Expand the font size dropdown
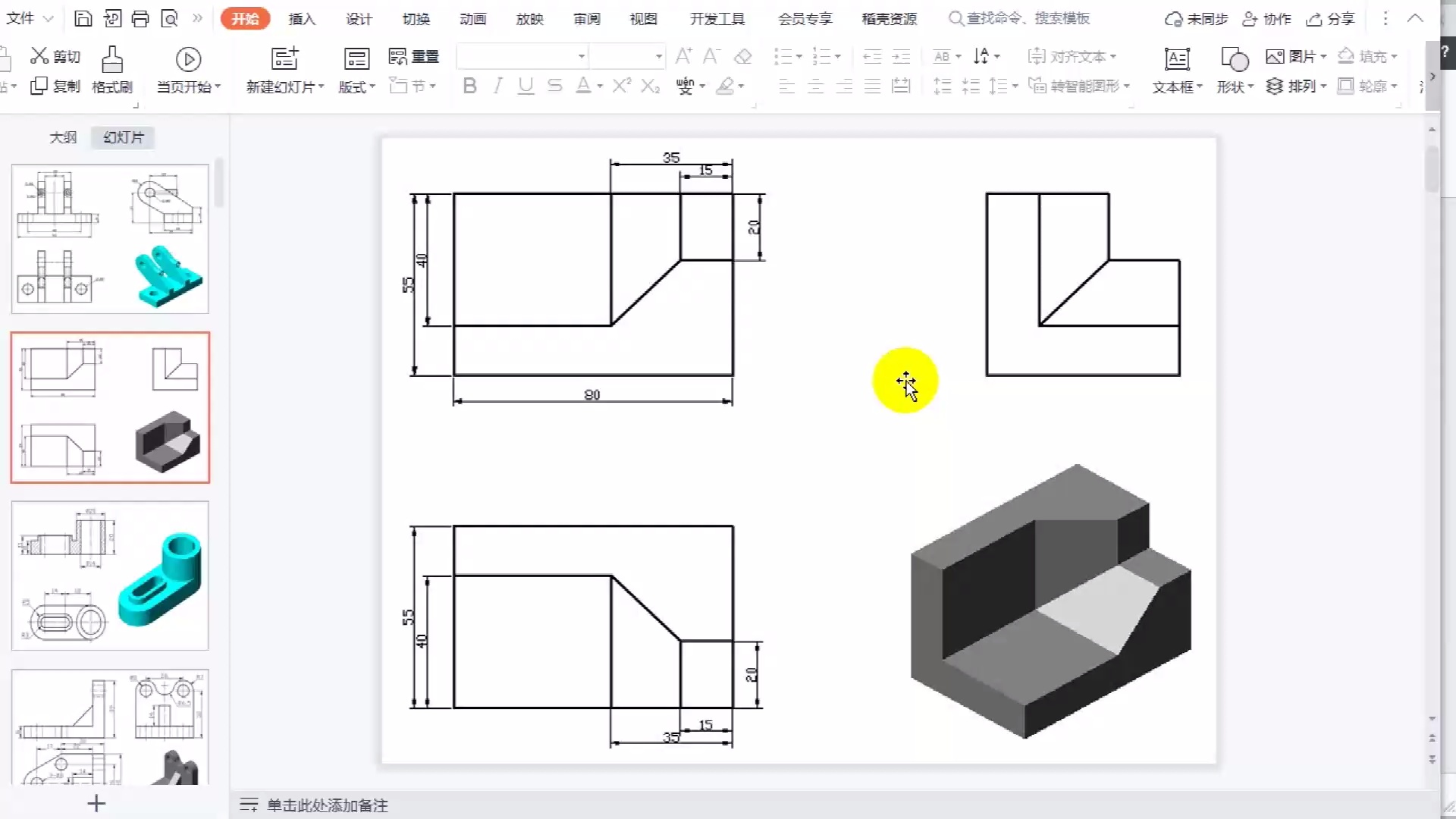This screenshot has width=1456, height=819. coord(658,56)
